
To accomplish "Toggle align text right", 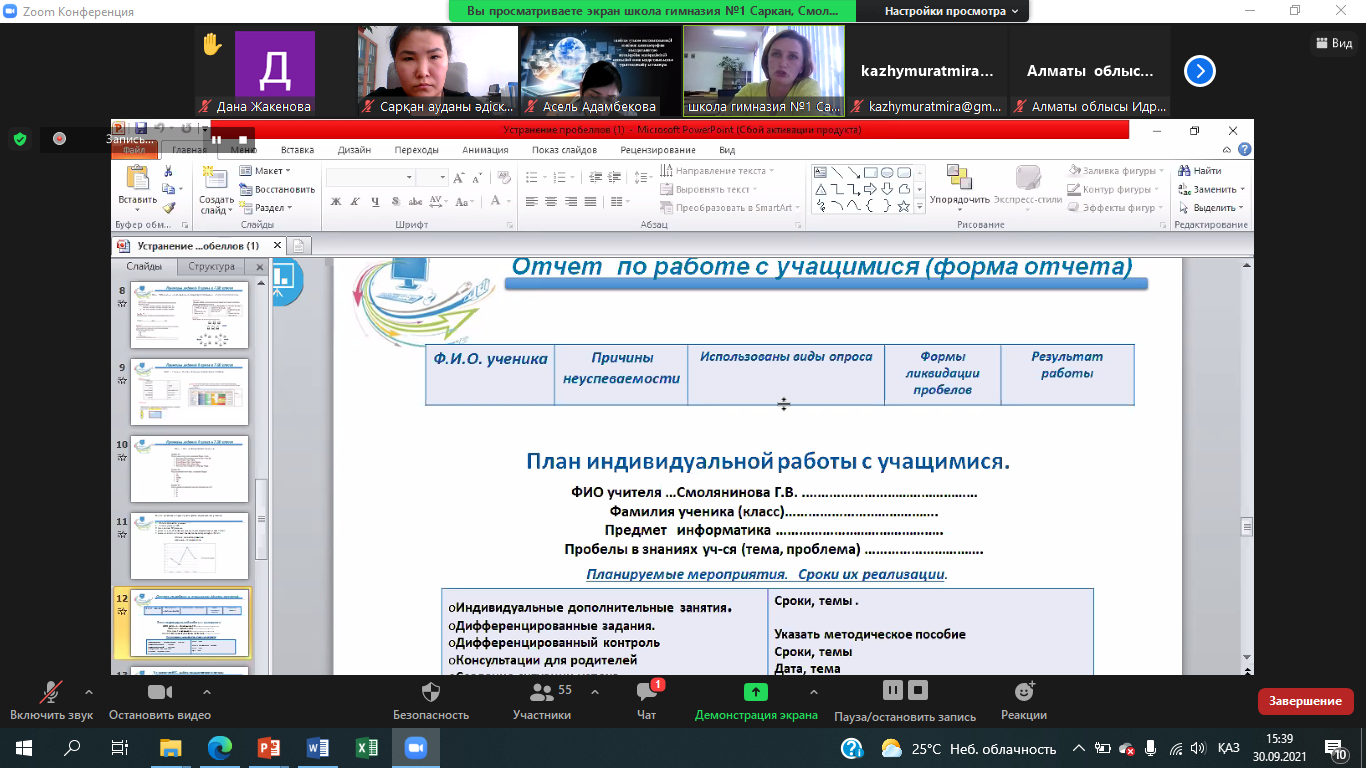I will click(570, 202).
